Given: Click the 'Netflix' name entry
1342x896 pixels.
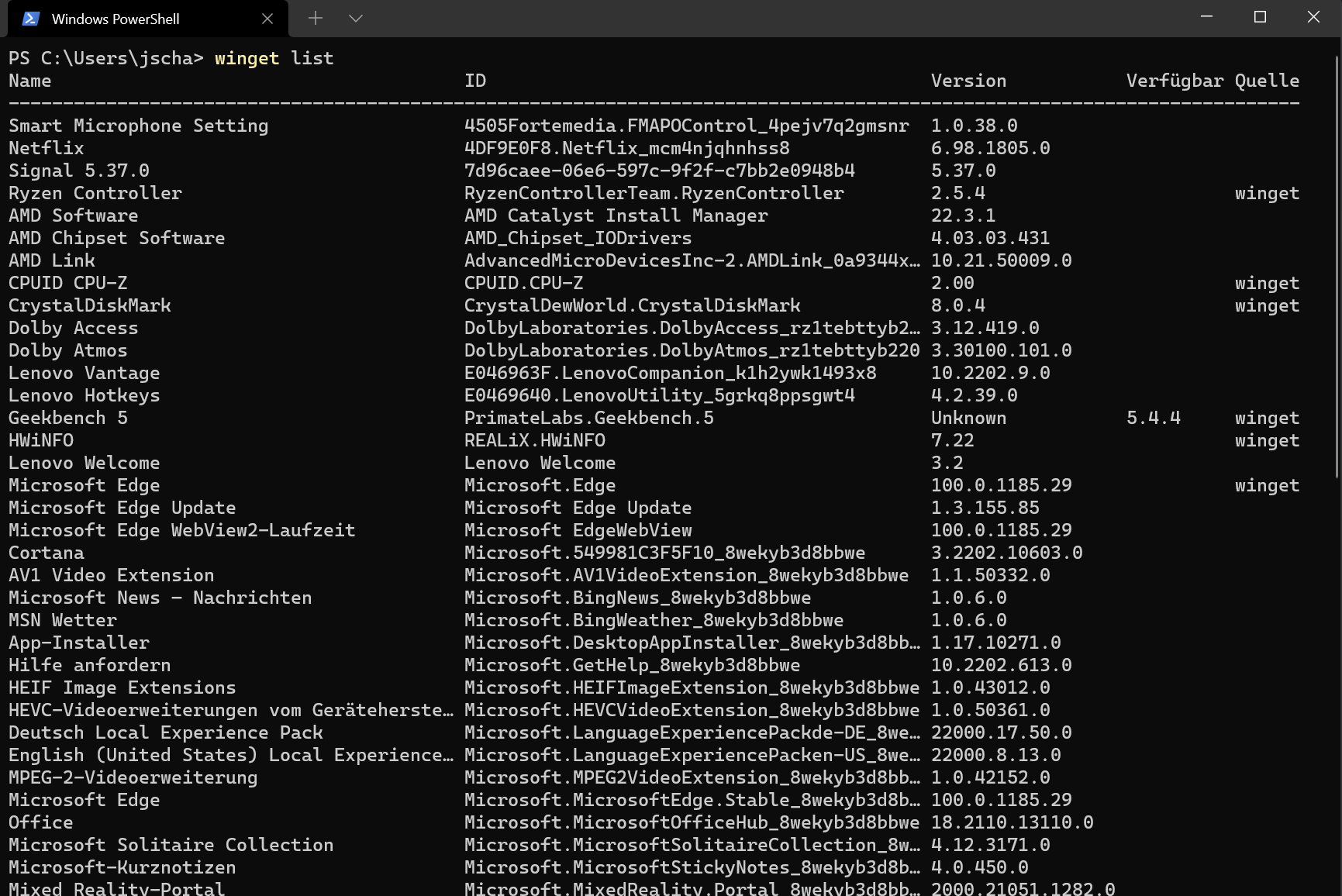Looking at the screenshot, I should [47, 148].
